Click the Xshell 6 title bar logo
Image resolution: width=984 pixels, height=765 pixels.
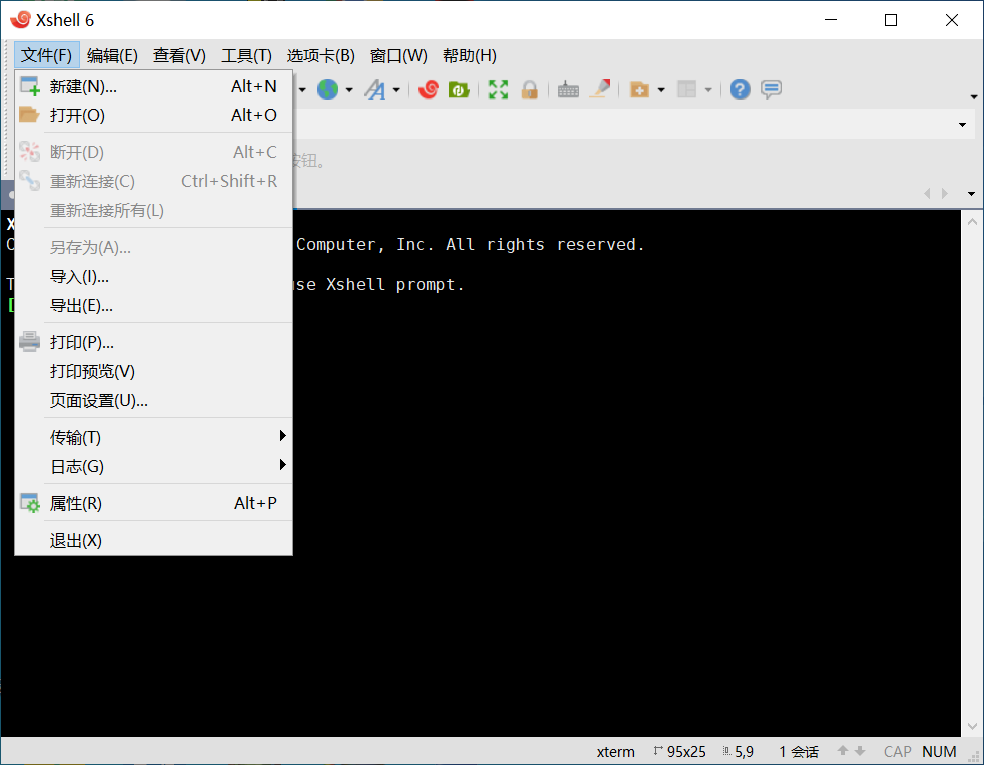tap(20, 19)
